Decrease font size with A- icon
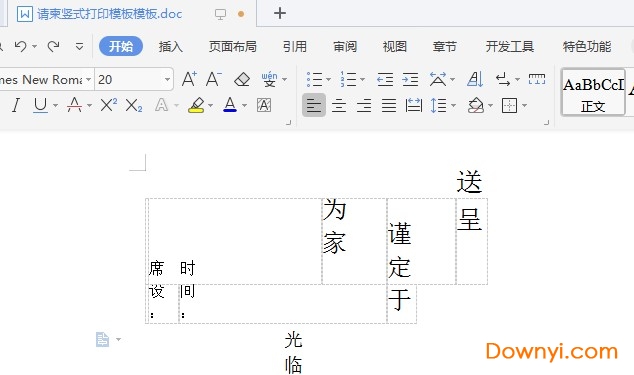 (213, 79)
